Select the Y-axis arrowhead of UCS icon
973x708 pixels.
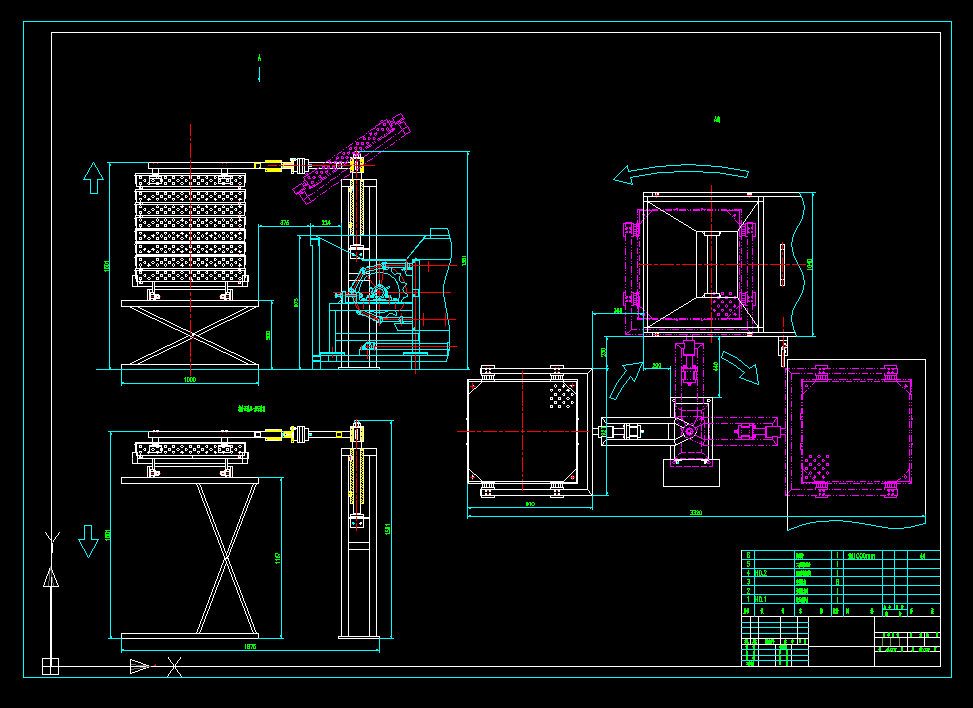coord(51,578)
